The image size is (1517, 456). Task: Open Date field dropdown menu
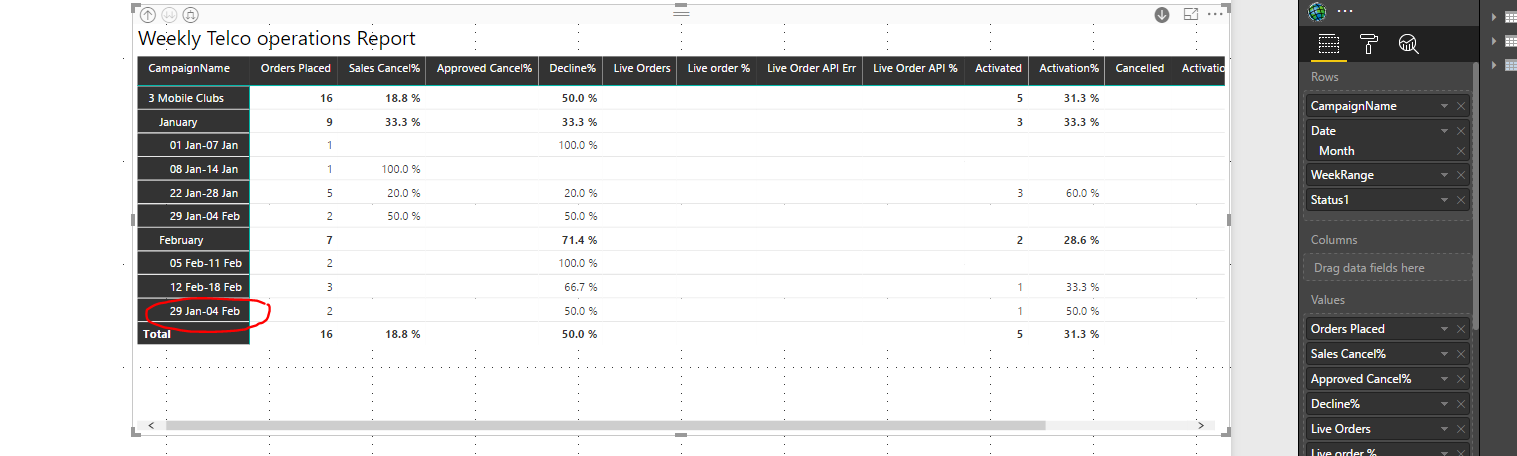coord(1444,131)
